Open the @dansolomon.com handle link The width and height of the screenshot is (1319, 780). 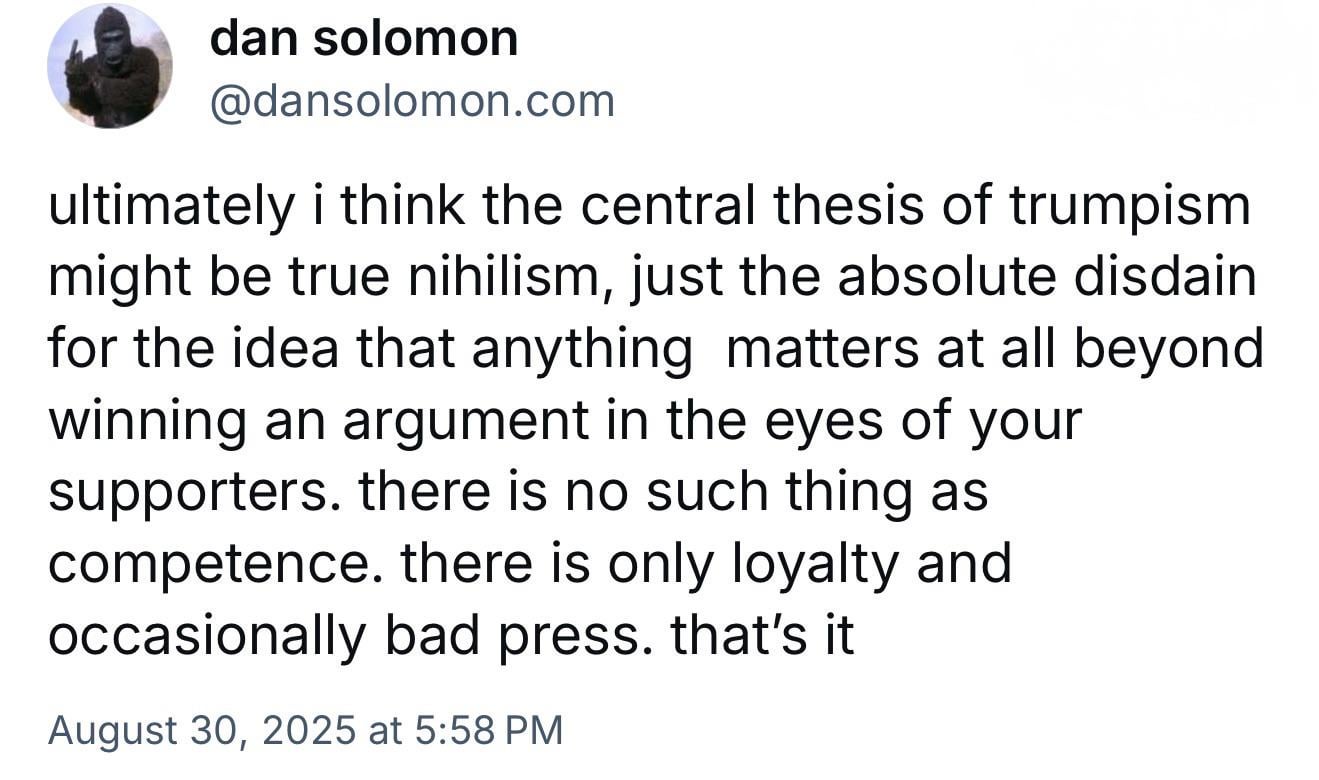click(411, 102)
